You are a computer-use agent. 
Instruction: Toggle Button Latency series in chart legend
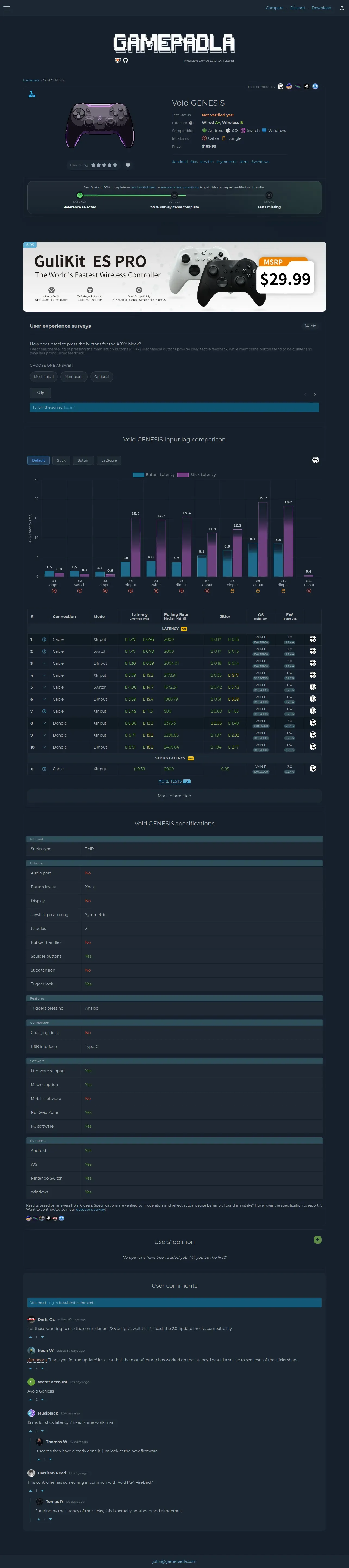pos(154,475)
